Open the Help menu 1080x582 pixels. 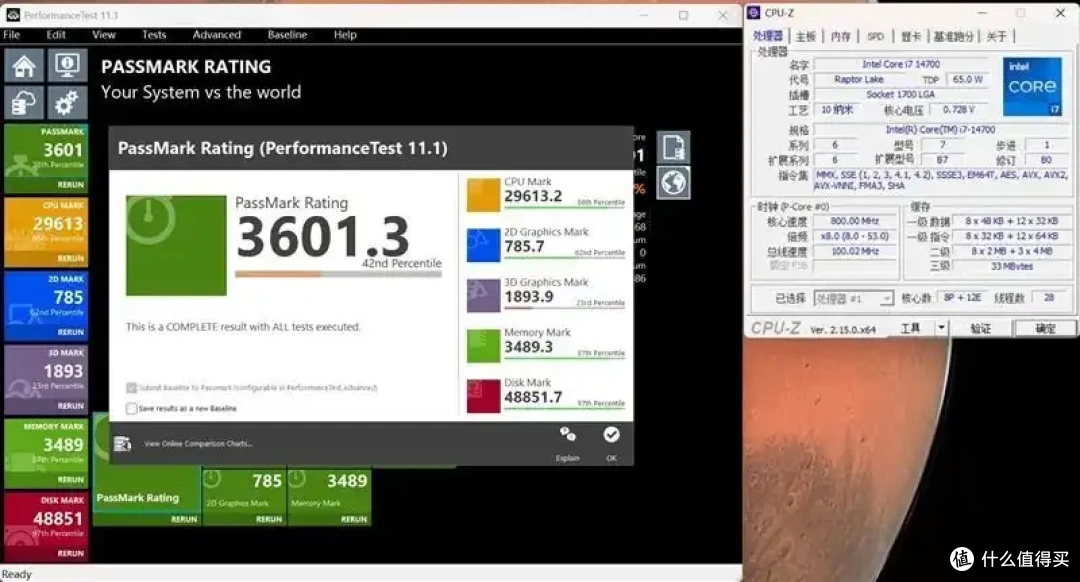pyautogui.click(x=345, y=34)
